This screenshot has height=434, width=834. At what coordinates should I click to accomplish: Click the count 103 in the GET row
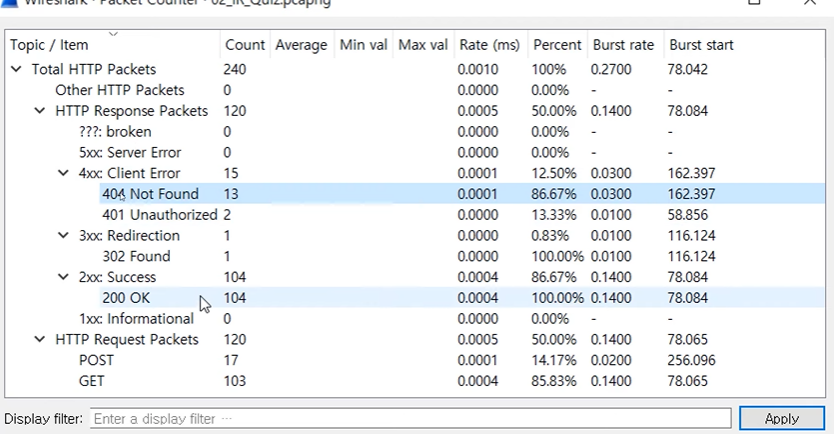click(x=235, y=381)
